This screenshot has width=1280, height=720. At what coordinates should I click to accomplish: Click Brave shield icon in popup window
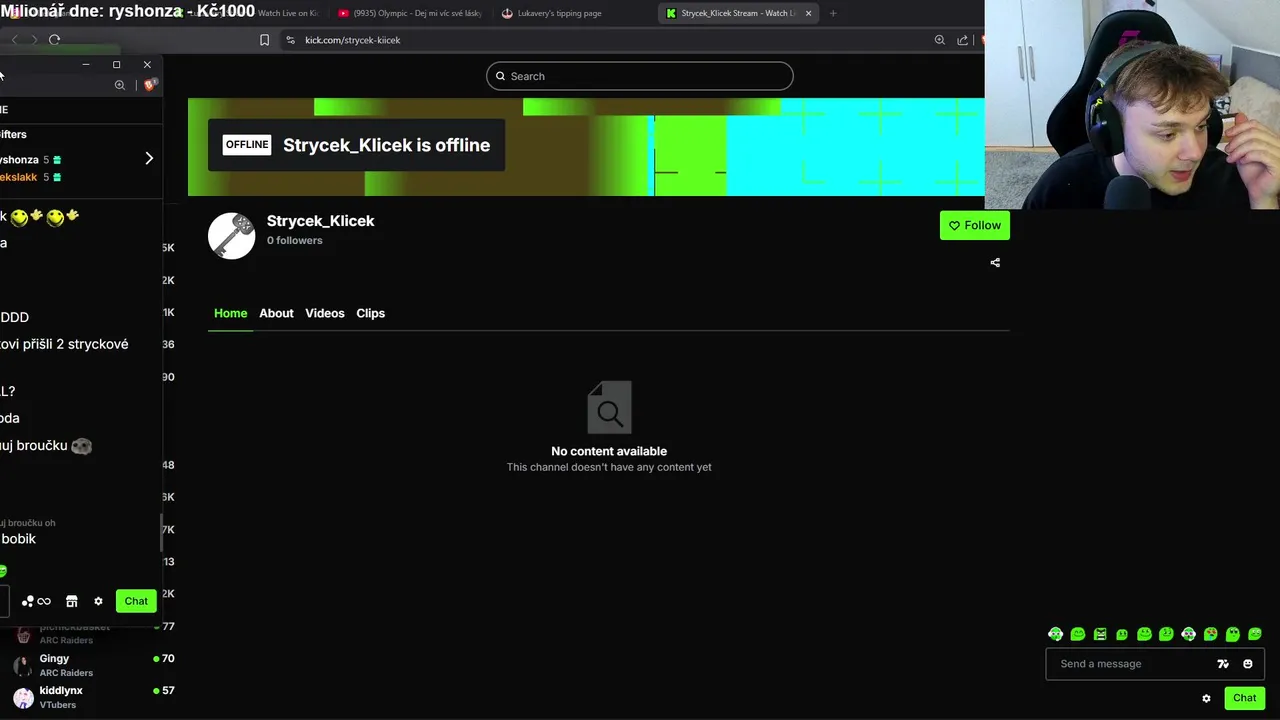pos(149,85)
